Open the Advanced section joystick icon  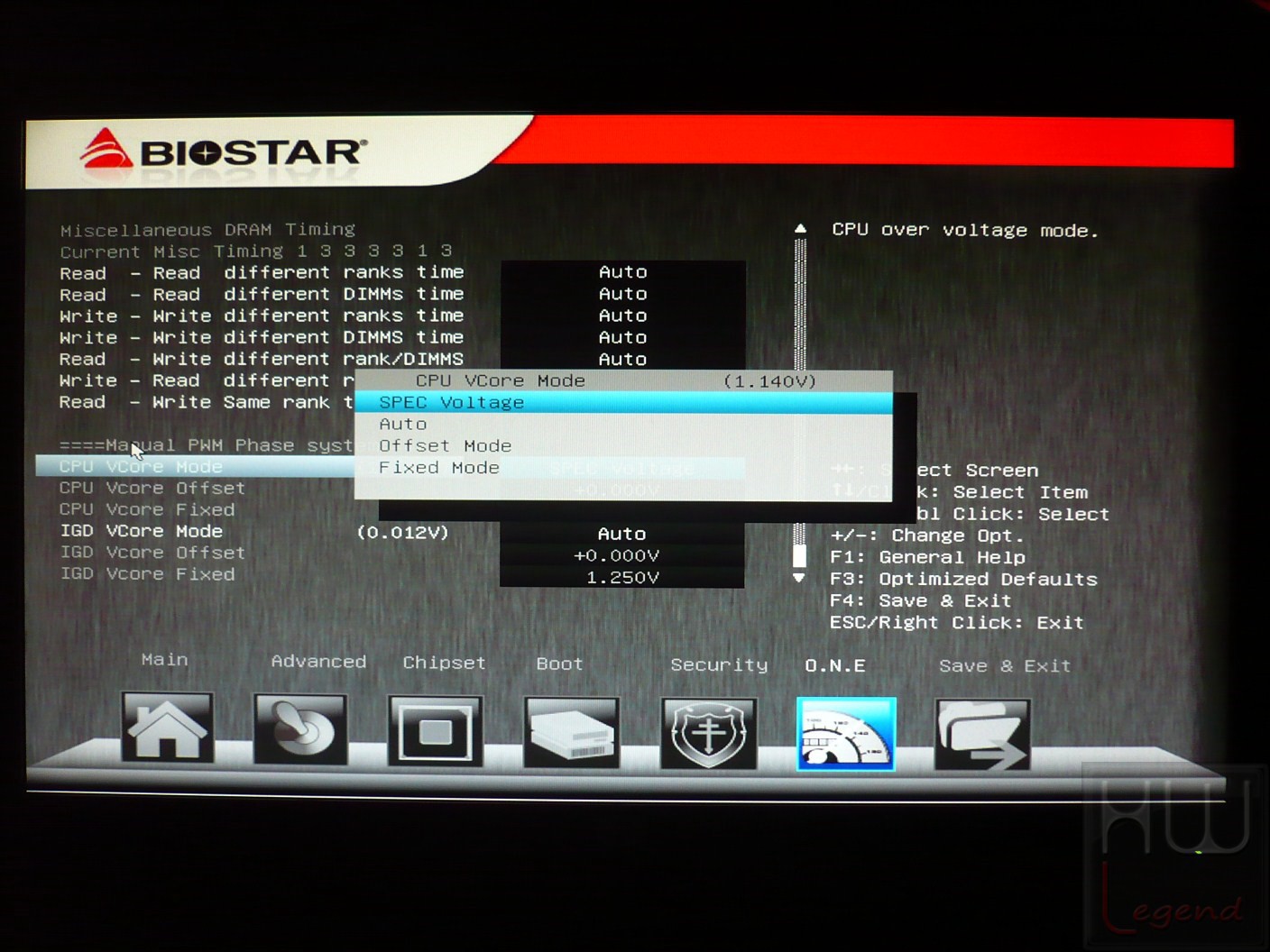300,729
